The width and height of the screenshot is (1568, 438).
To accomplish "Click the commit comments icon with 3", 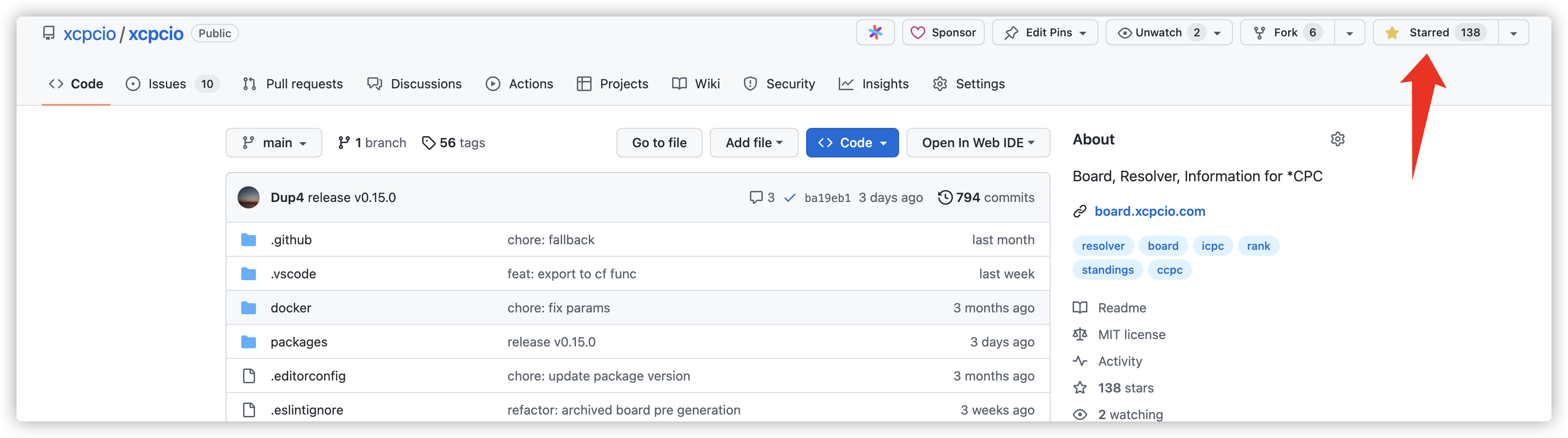I will 762,198.
